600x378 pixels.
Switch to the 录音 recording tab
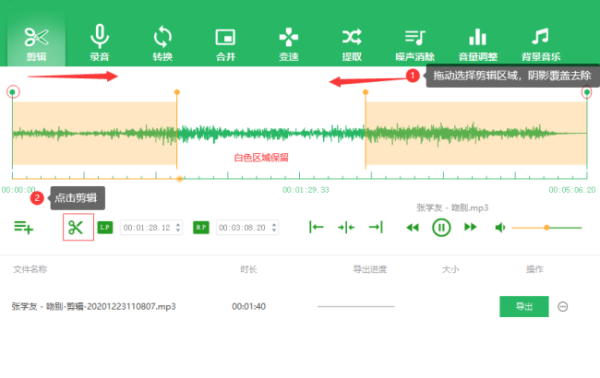[x=99, y=43]
